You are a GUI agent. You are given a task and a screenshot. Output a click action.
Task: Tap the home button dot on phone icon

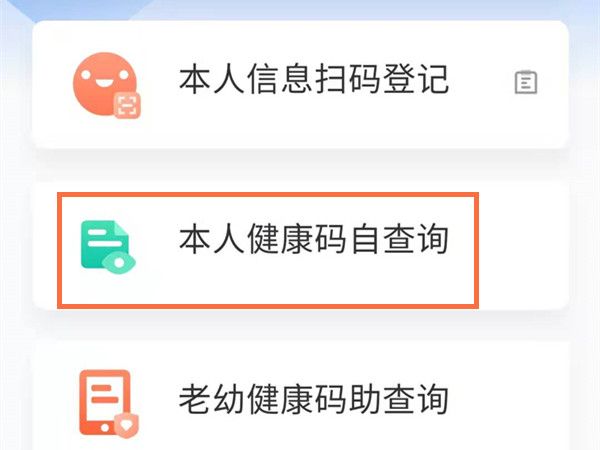(105, 428)
